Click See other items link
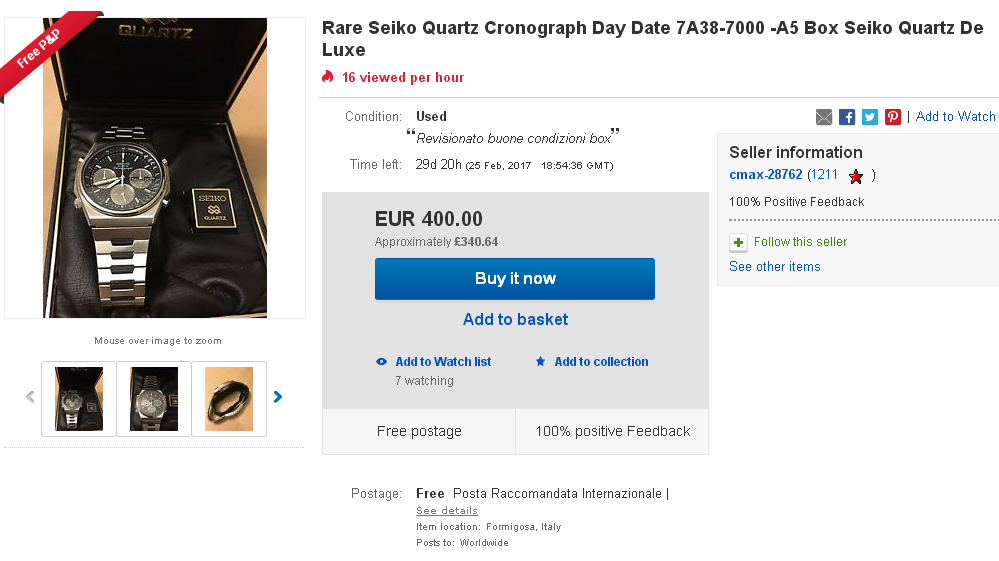 [774, 267]
